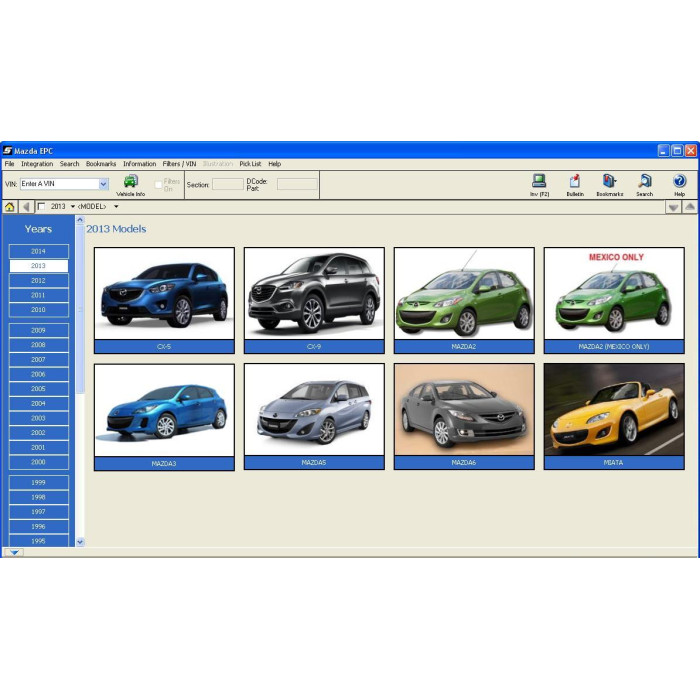Open the Vehicle Info tool
Viewport: 700px width, 700px height.
pos(131,185)
